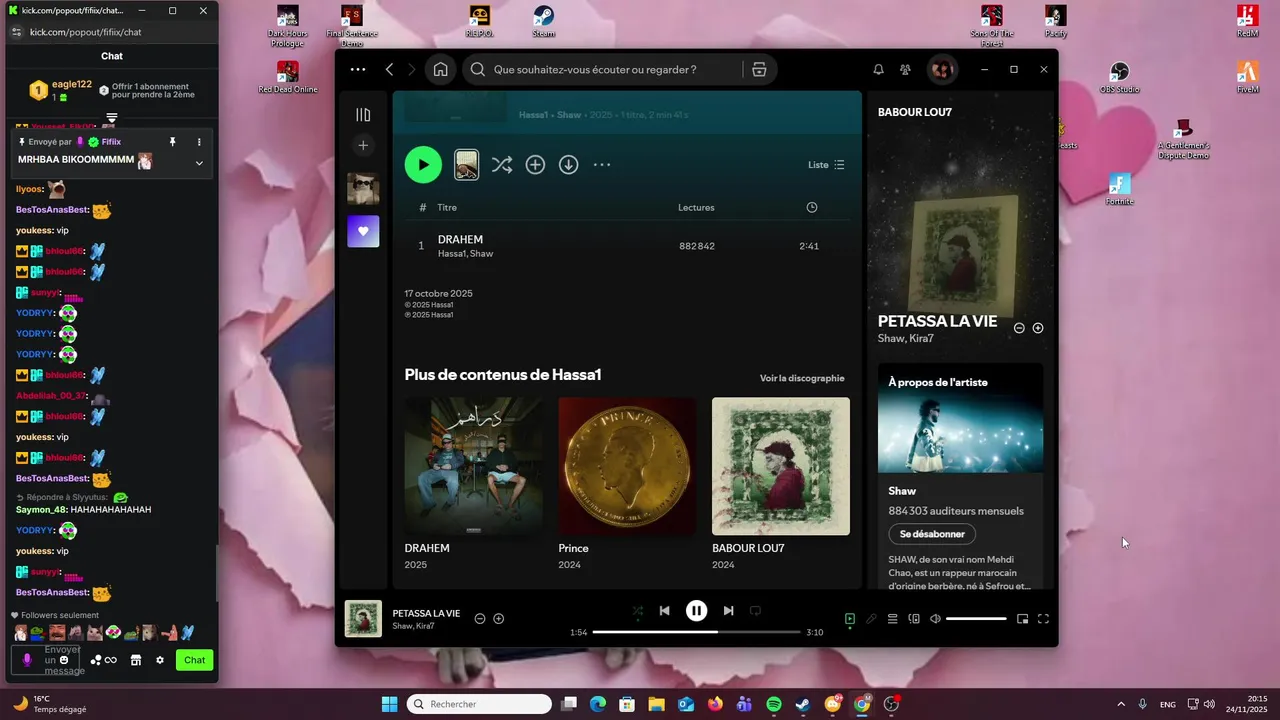The width and height of the screenshot is (1280, 720).
Task: Focus the Spotify search field
Action: 602,70
